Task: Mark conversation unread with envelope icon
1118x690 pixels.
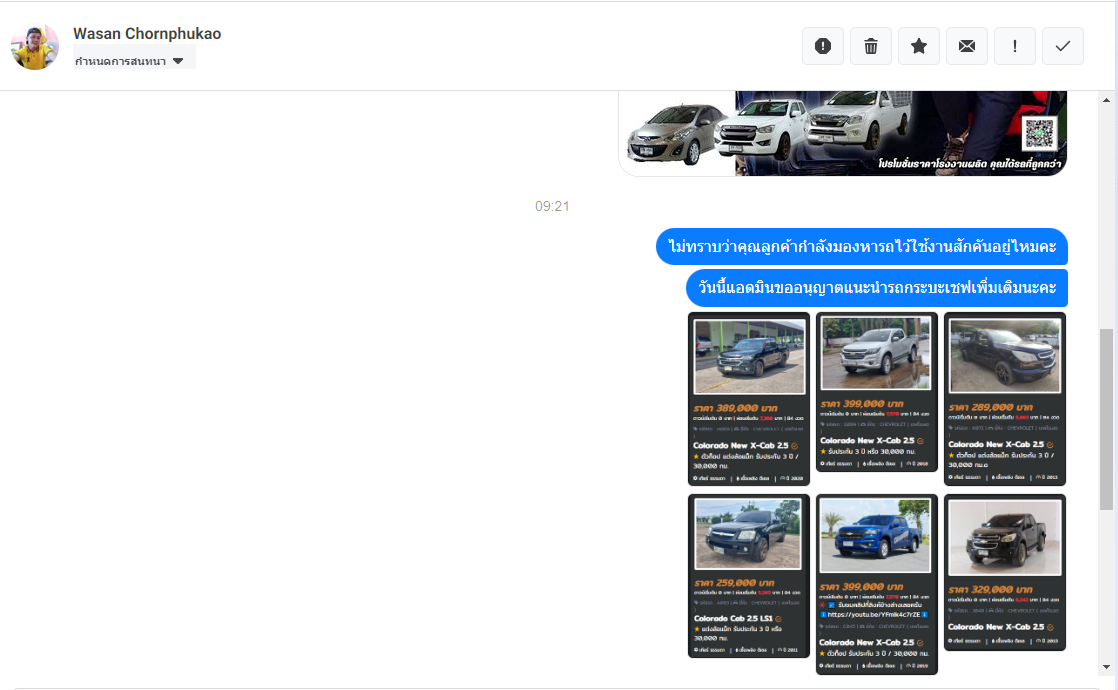Action: pos(967,46)
